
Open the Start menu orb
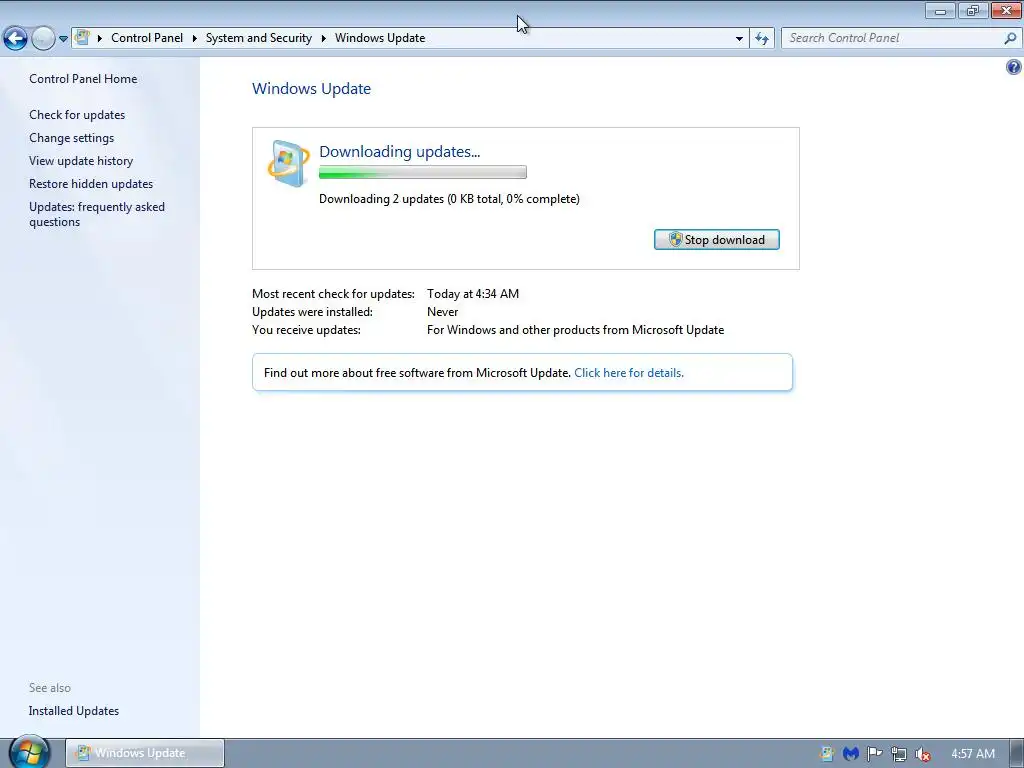29,752
